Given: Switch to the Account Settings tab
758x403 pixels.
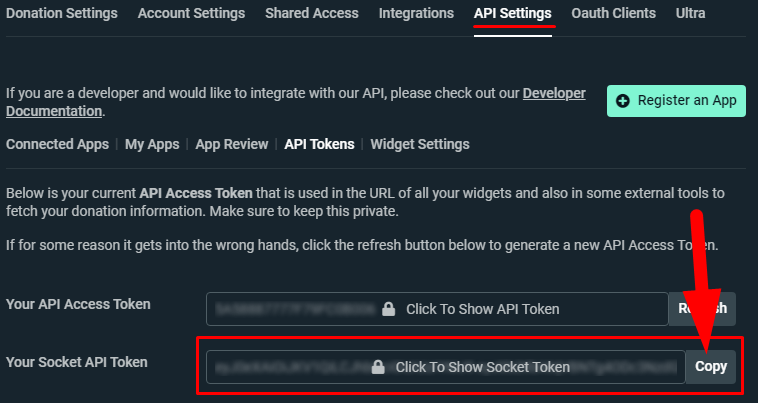Looking at the screenshot, I should (191, 13).
